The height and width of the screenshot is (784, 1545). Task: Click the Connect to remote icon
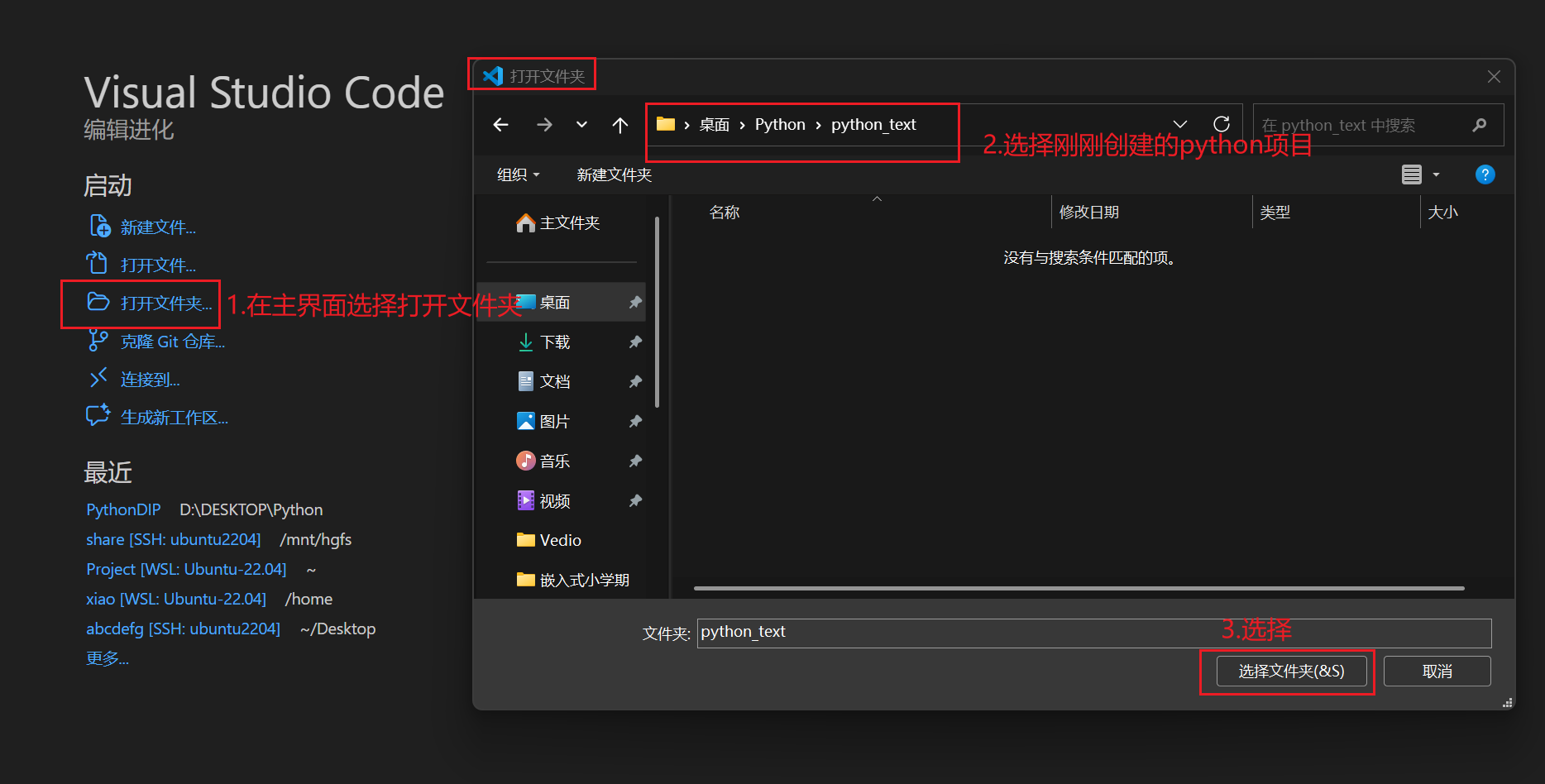[98, 378]
